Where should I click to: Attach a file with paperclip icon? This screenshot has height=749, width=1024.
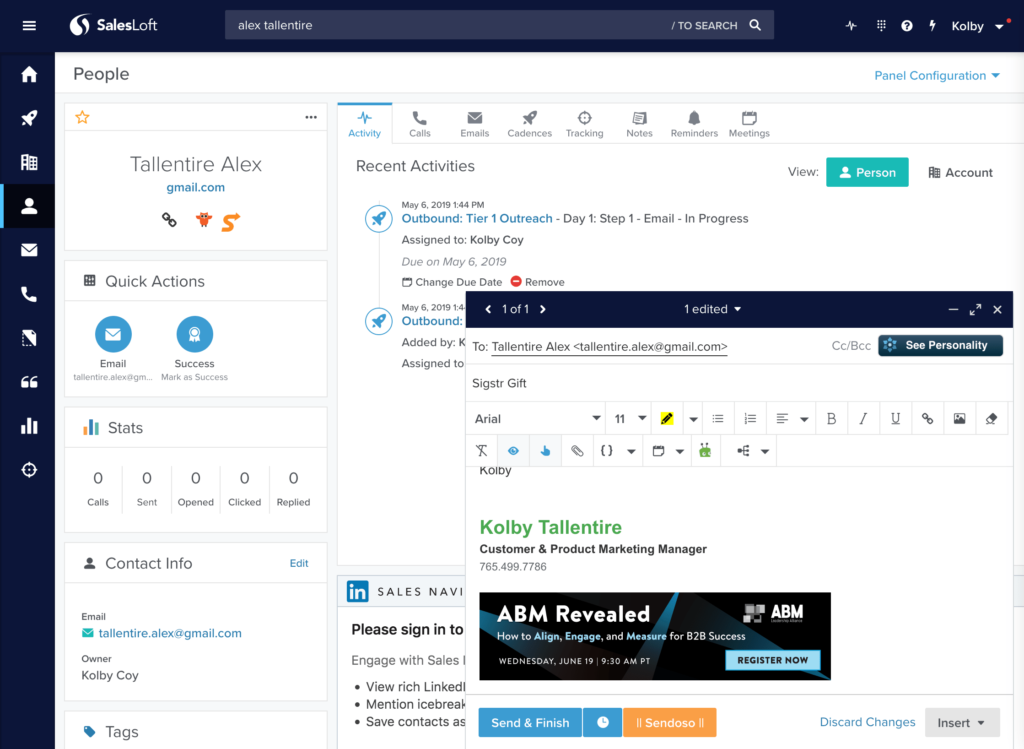pos(577,451)
